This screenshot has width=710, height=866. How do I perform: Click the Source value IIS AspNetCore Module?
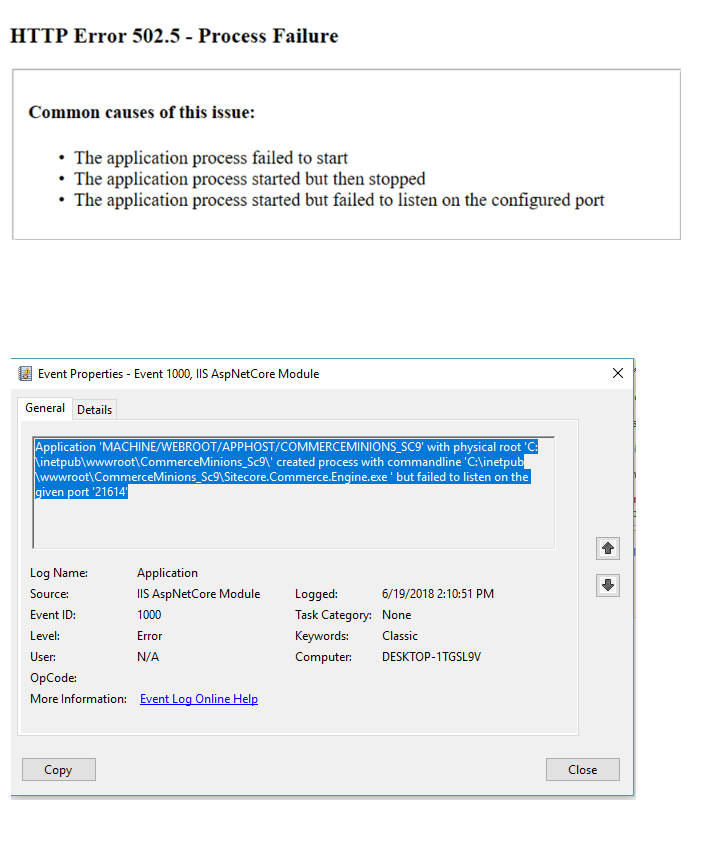tap(198, 594)
